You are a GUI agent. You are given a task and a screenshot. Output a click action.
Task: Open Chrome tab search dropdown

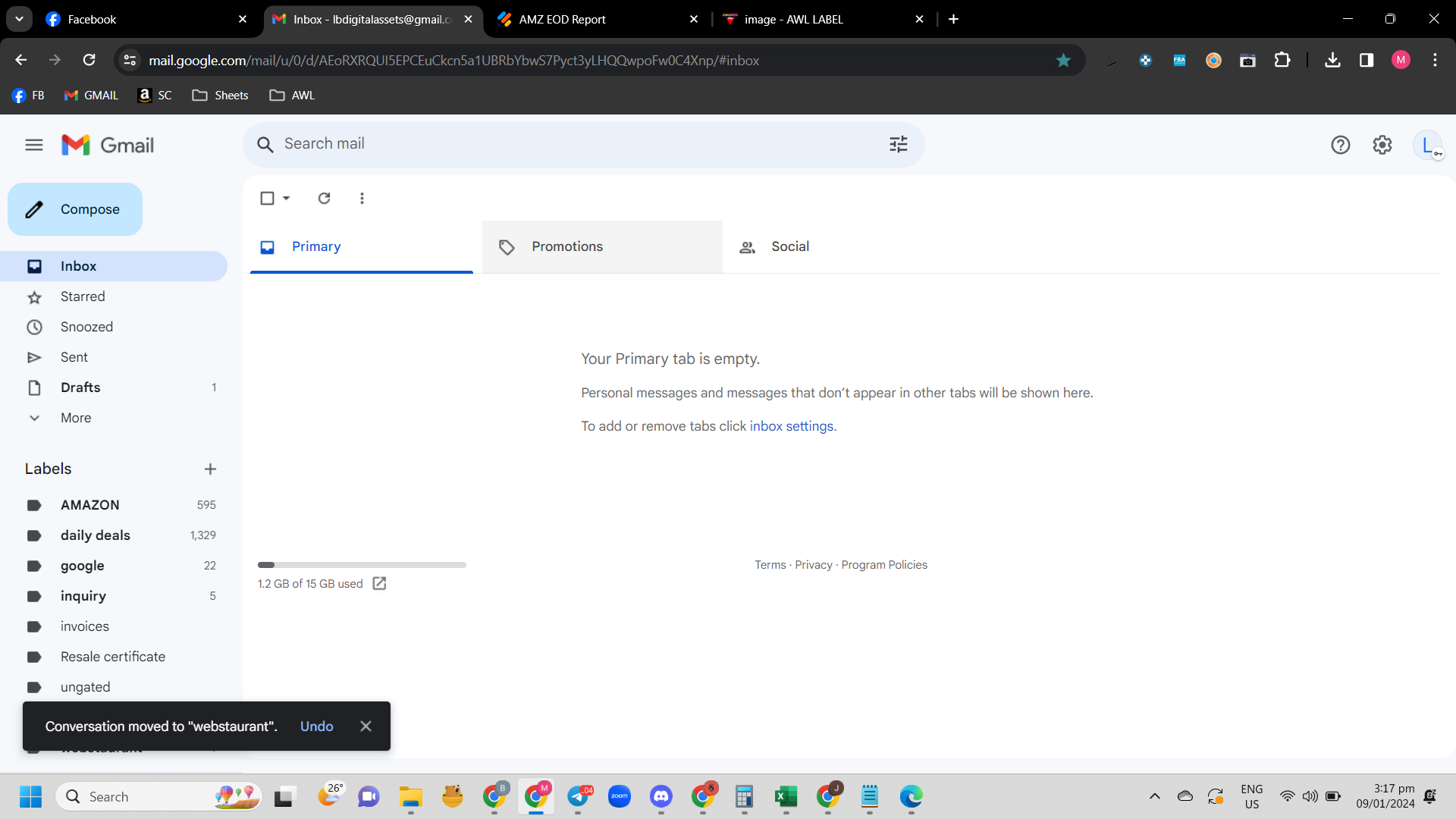point(19,19)
